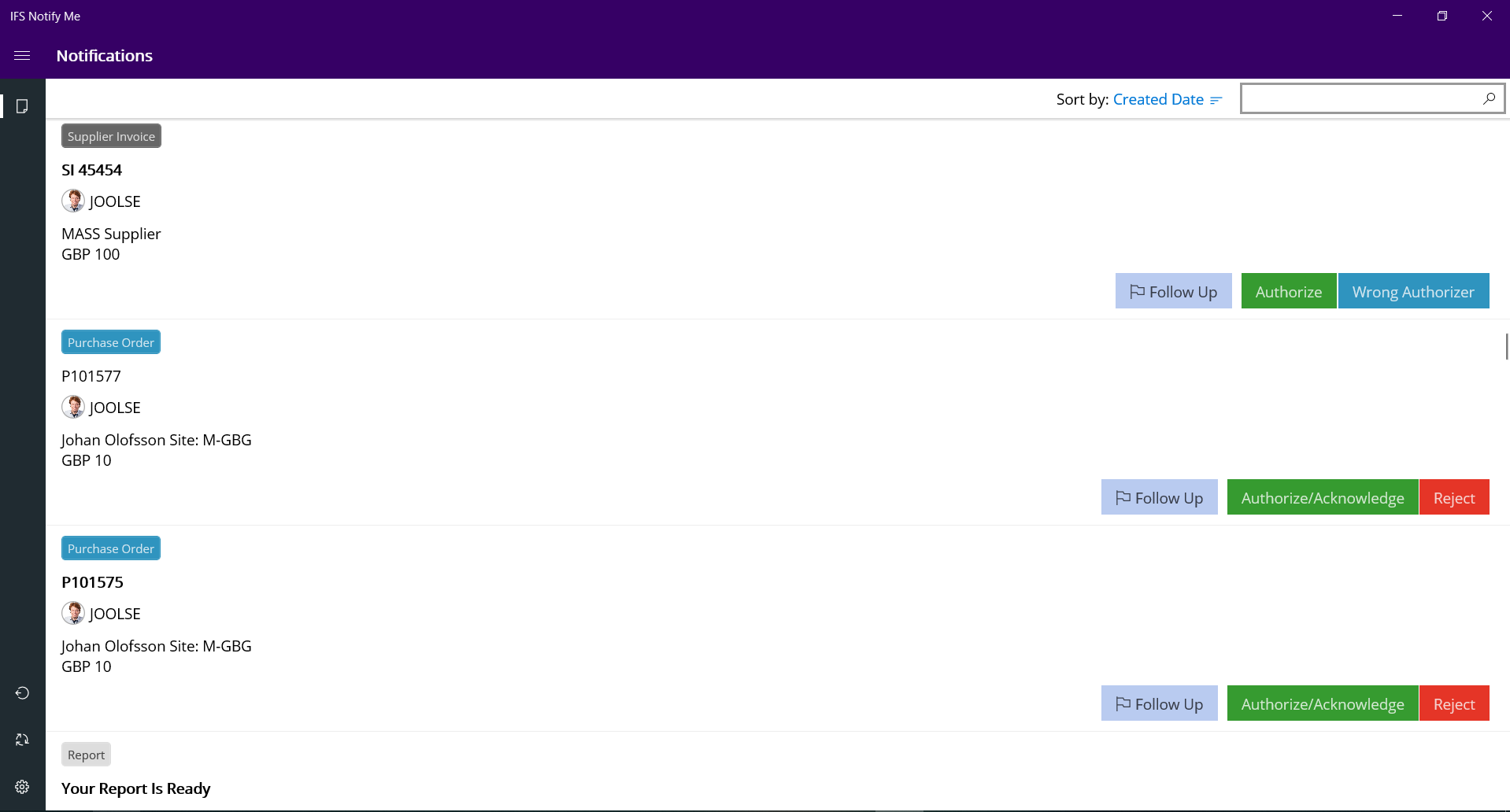The image size is (1510, 812).
Task: Open the hamburger navigation menu
Action: click(x=22, y=56)
